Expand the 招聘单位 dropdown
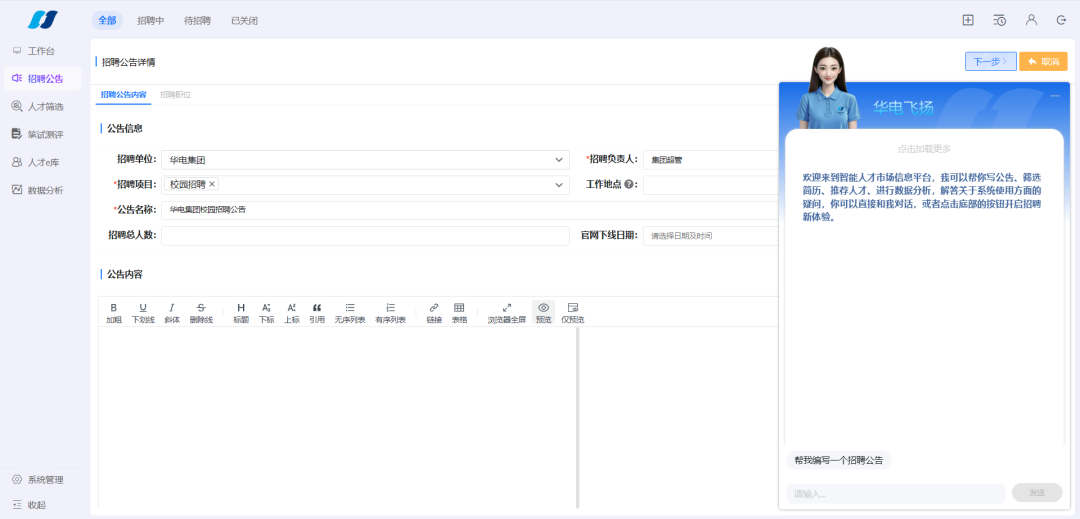The height and width of the screenshot is (519, 1080). 560,160
